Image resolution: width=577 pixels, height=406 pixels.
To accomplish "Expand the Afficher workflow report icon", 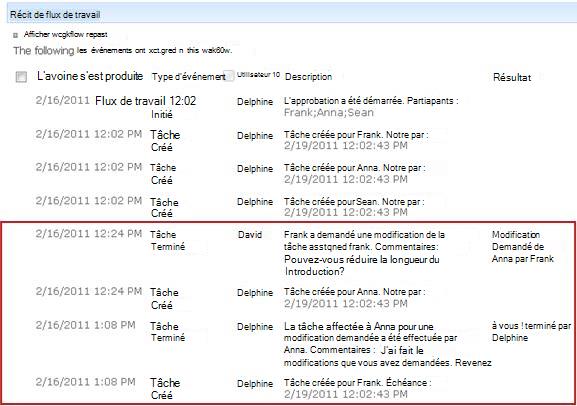I will [15, 35].
